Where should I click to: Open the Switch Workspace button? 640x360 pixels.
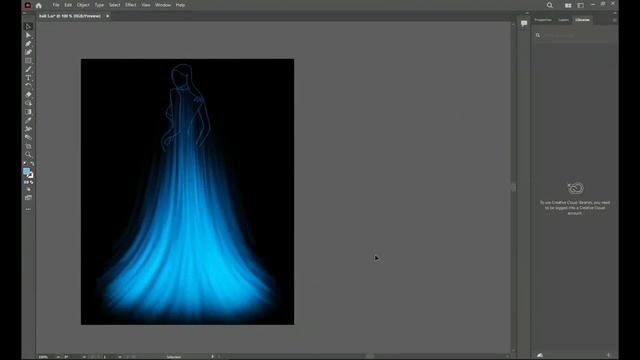click(580, 5)
